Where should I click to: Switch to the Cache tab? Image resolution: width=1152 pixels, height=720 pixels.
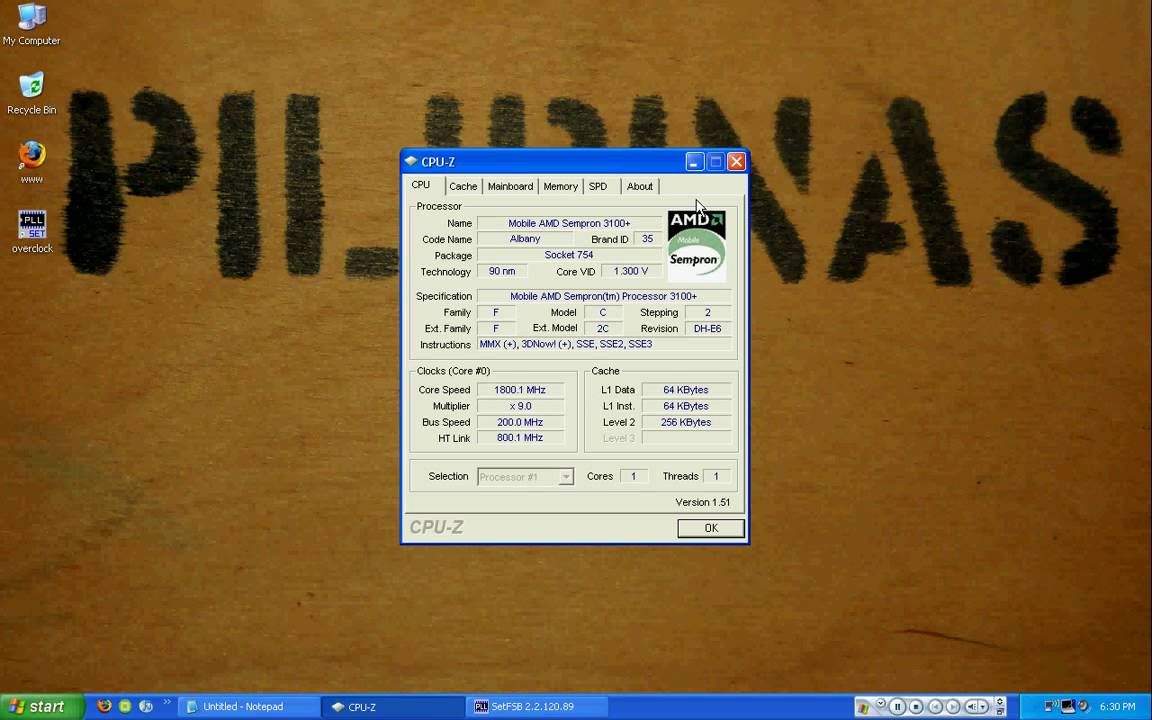click(464, 187)
